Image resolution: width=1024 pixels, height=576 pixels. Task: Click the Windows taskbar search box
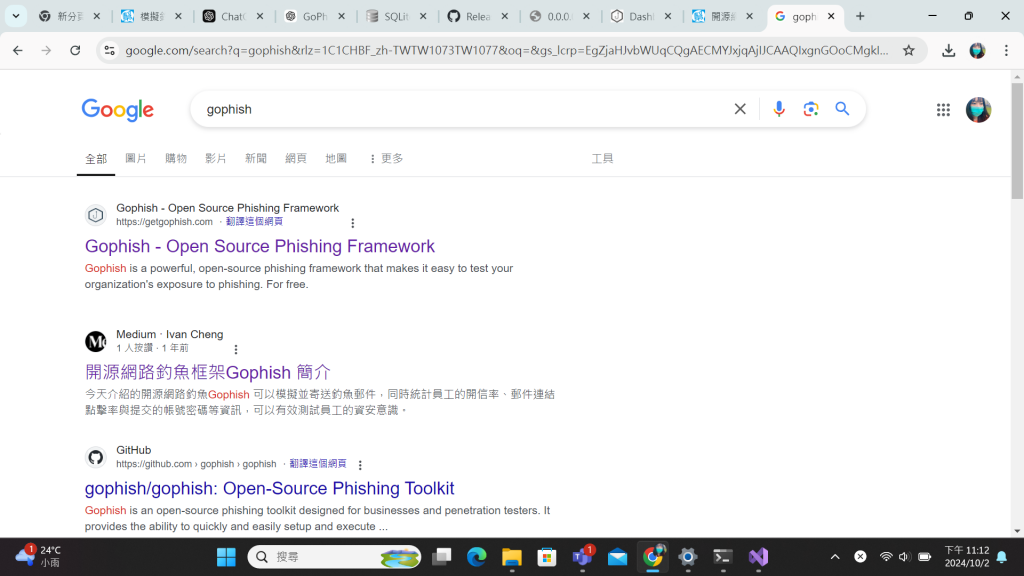click(x=334, y=557)
